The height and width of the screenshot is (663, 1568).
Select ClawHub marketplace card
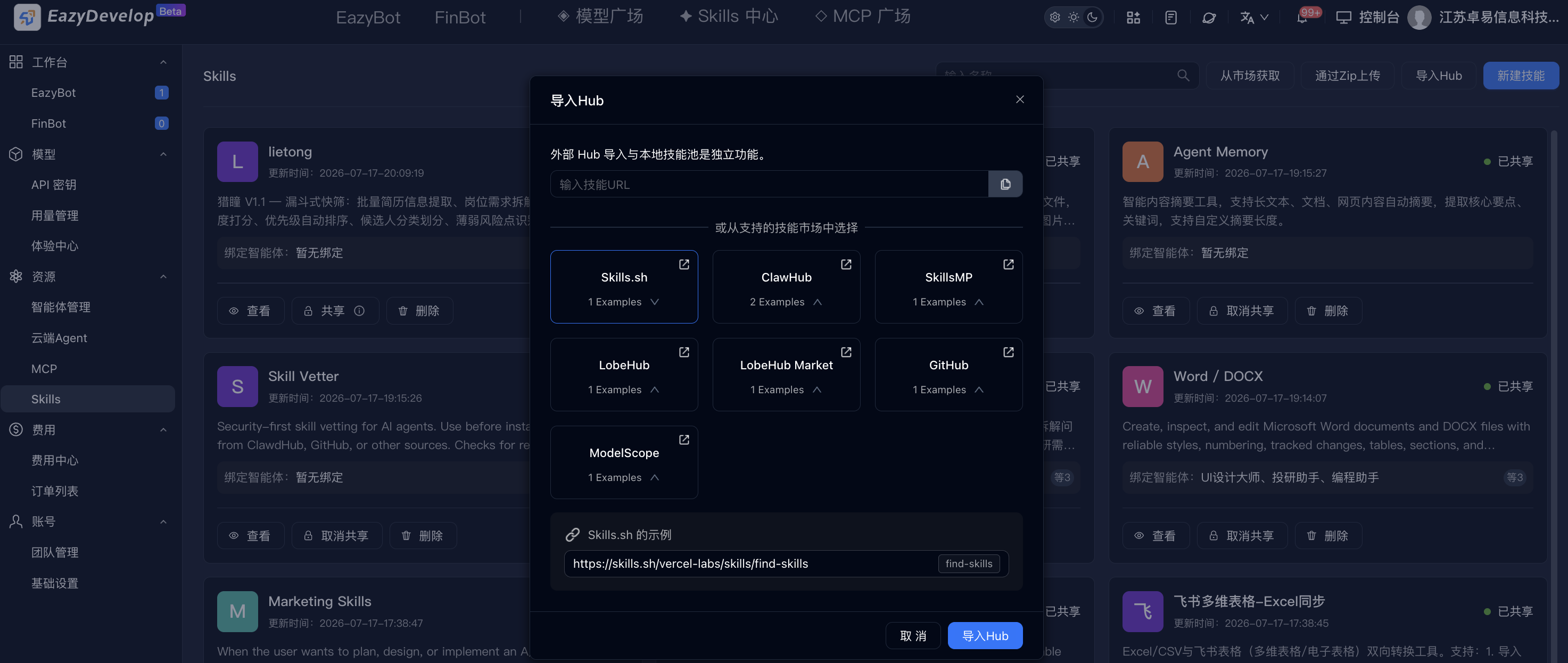click(786, 286)
